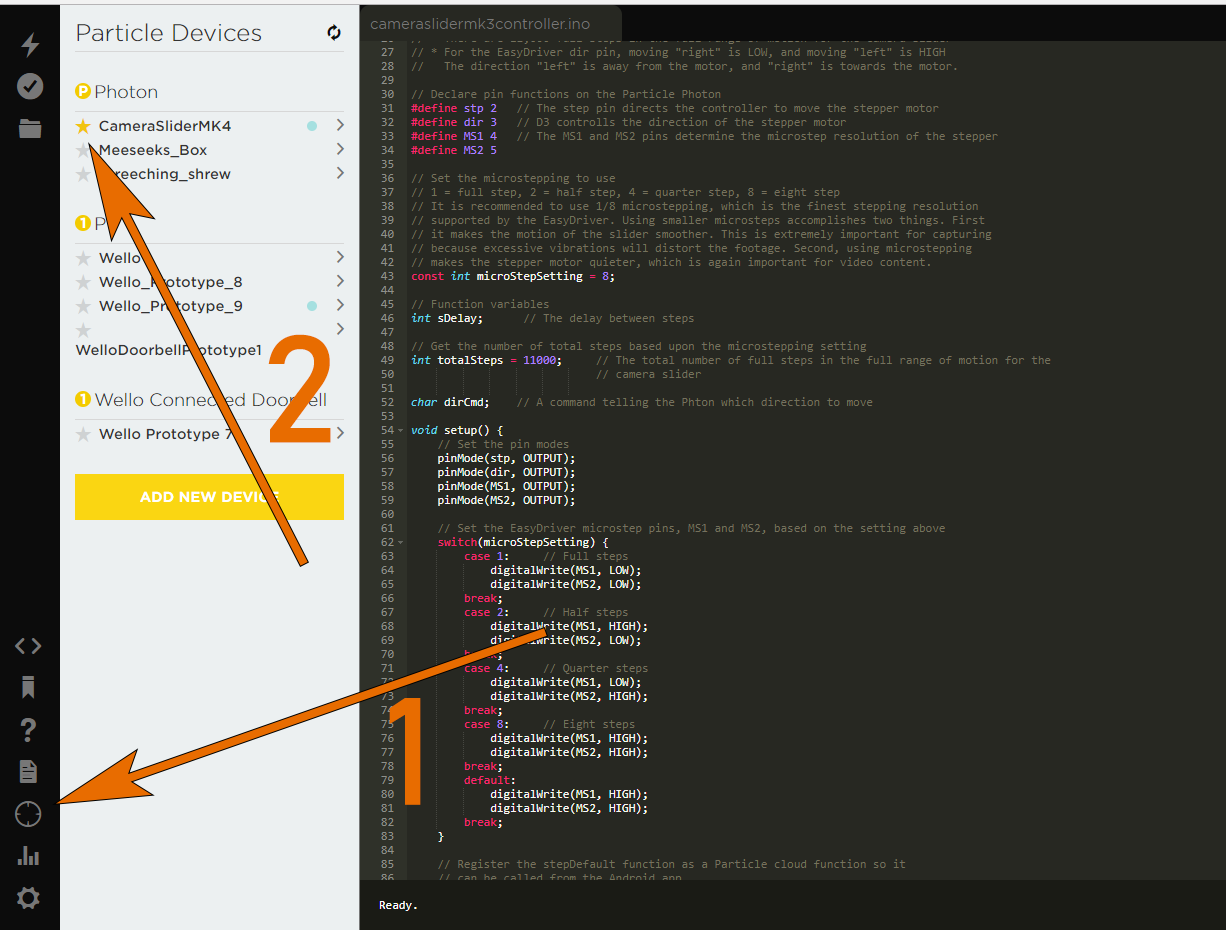Select the Wello_Prototype_8 device name
The image size is (1226, 930).
171,282
